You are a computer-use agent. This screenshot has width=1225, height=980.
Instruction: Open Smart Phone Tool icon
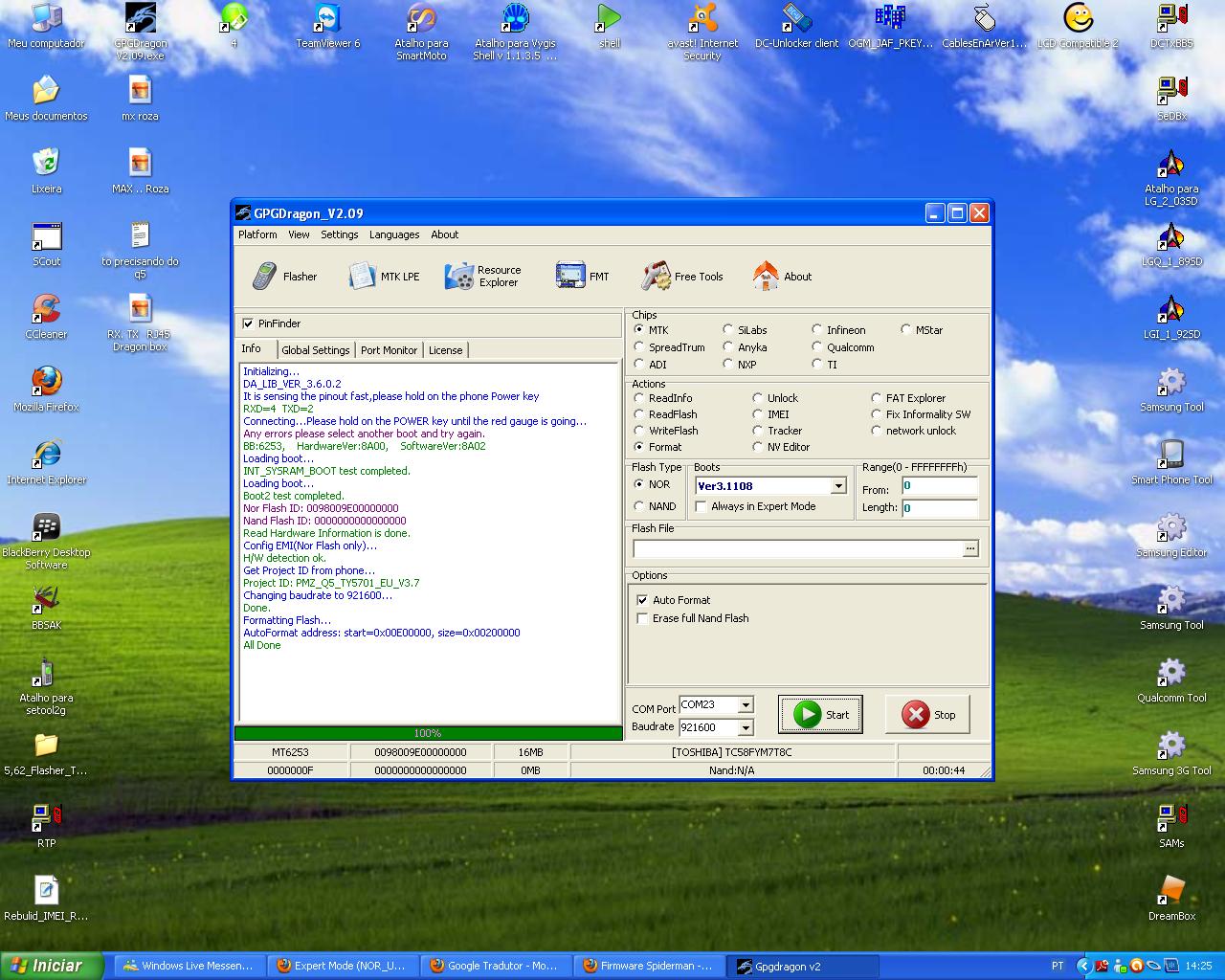click(x=1171, y=462)
